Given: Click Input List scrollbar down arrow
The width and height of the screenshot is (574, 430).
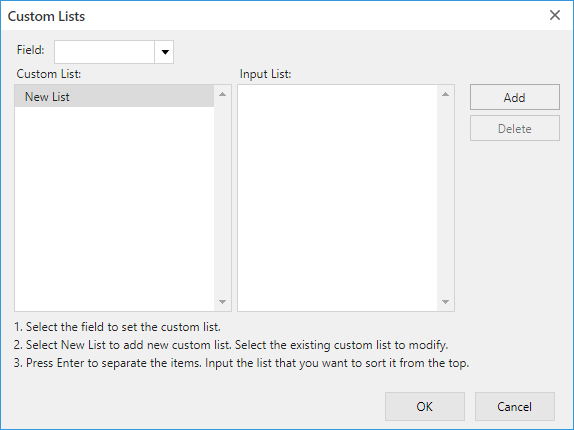Looking at the screenshot, I should tap(446, 302).
